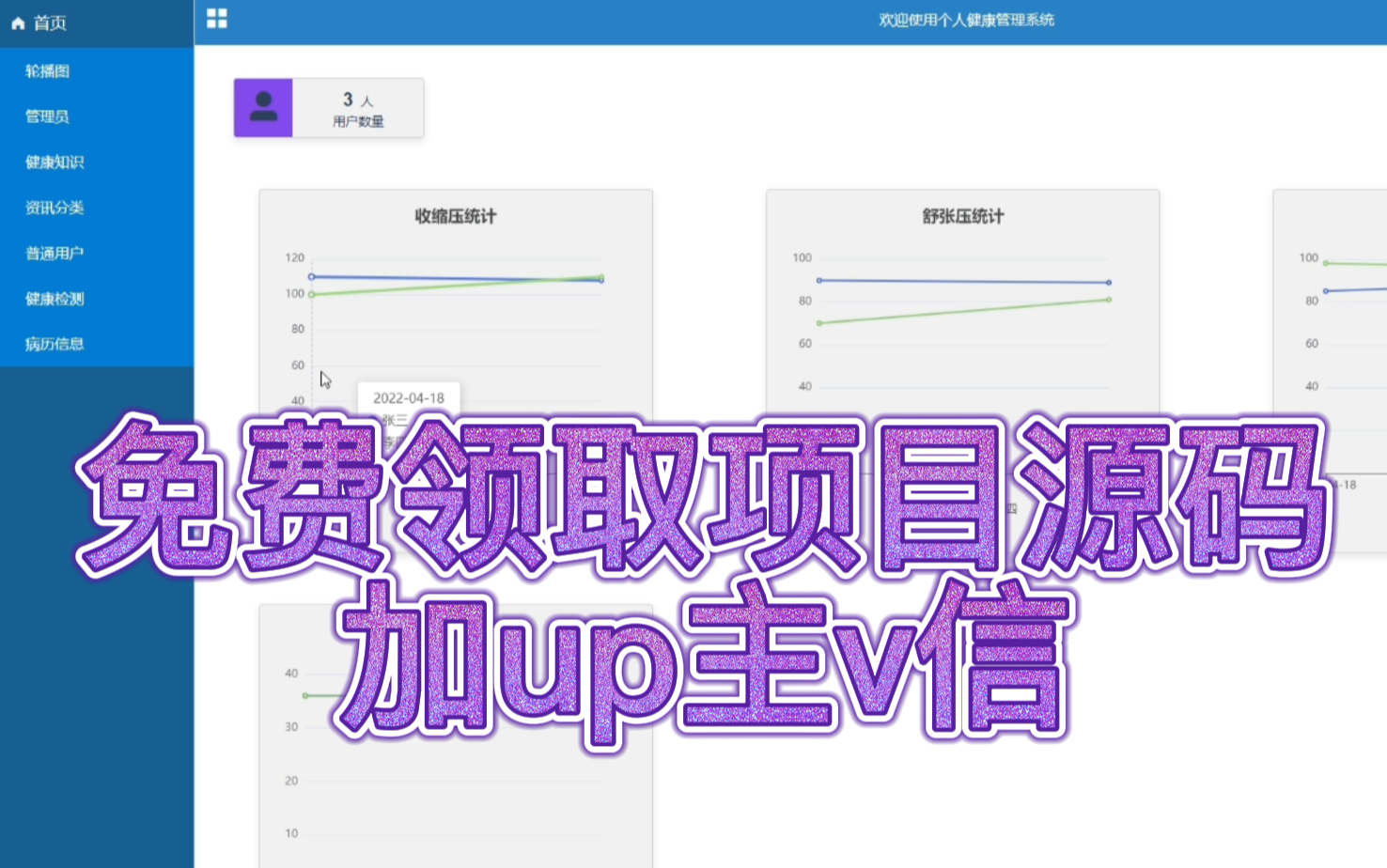Screen dimensions: 1387x868
Task: Open the 病历信息 page
Action: (54, 343)
